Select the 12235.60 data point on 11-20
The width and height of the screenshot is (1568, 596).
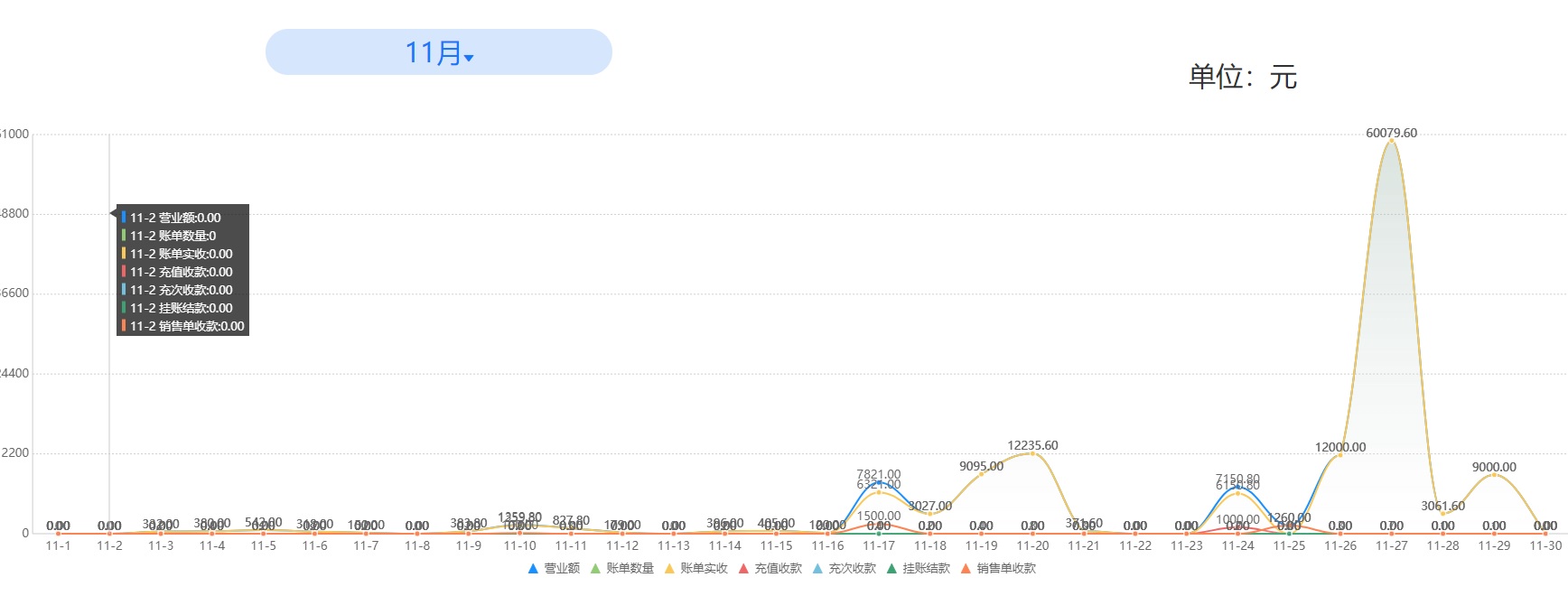click(1032, 453)
